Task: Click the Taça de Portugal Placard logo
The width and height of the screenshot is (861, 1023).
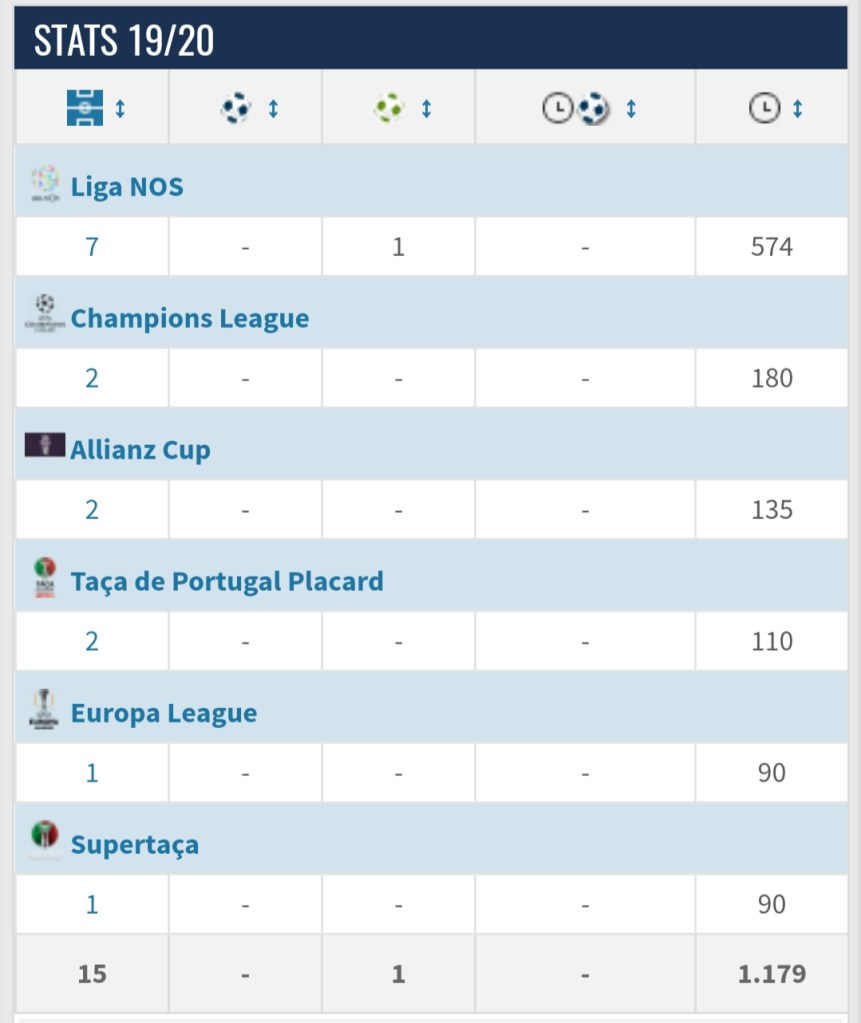Action: click(x=45, y=579)
